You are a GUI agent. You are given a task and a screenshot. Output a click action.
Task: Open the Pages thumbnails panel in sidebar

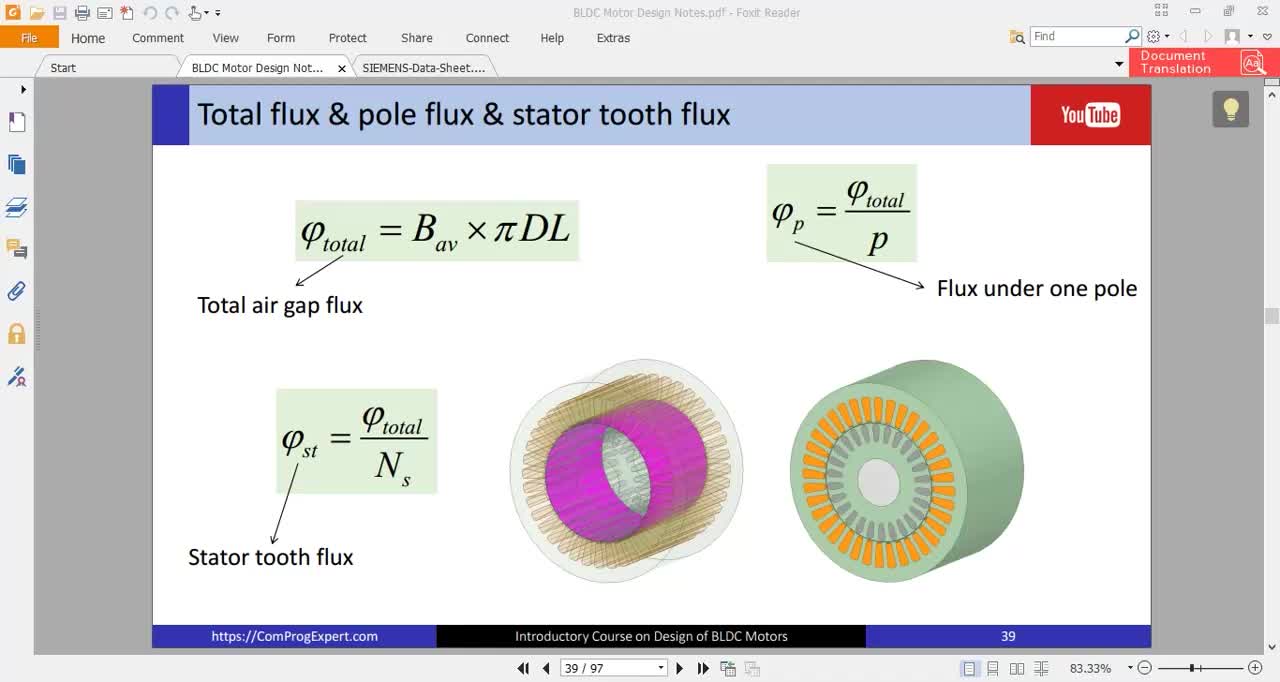click(x=17, y=165)
